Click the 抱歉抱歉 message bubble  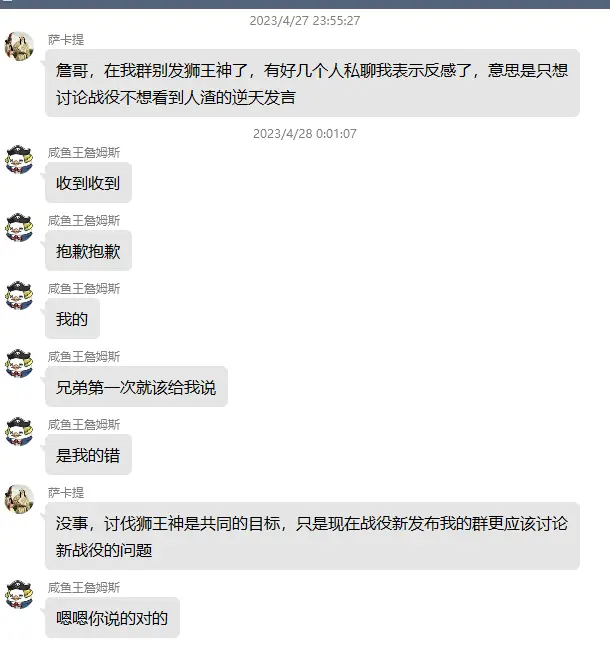click(89, 251)
